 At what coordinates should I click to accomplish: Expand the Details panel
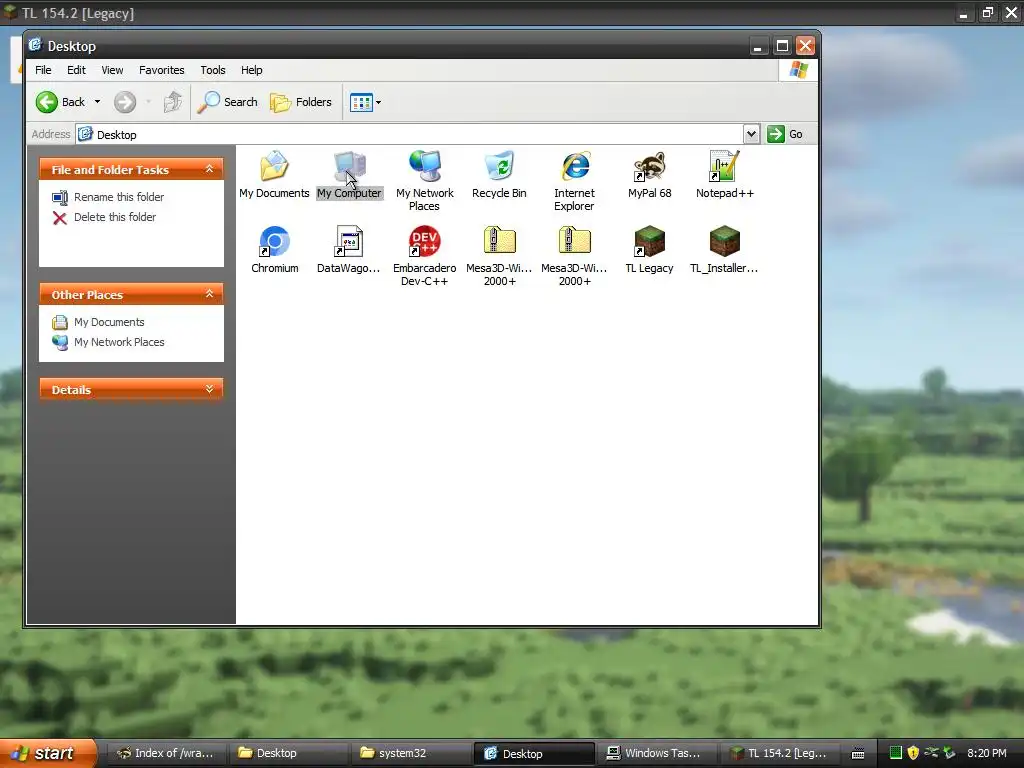(x=210, y=389)
